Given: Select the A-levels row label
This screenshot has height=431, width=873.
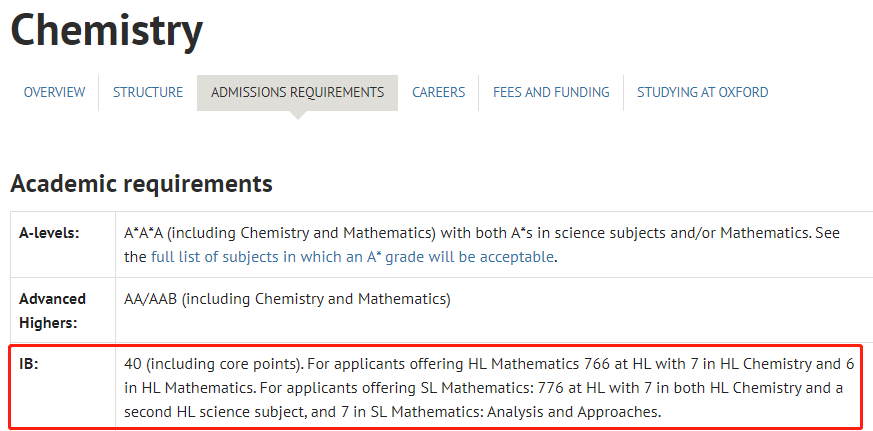Looking at the screenshot, I should point(50,233).
